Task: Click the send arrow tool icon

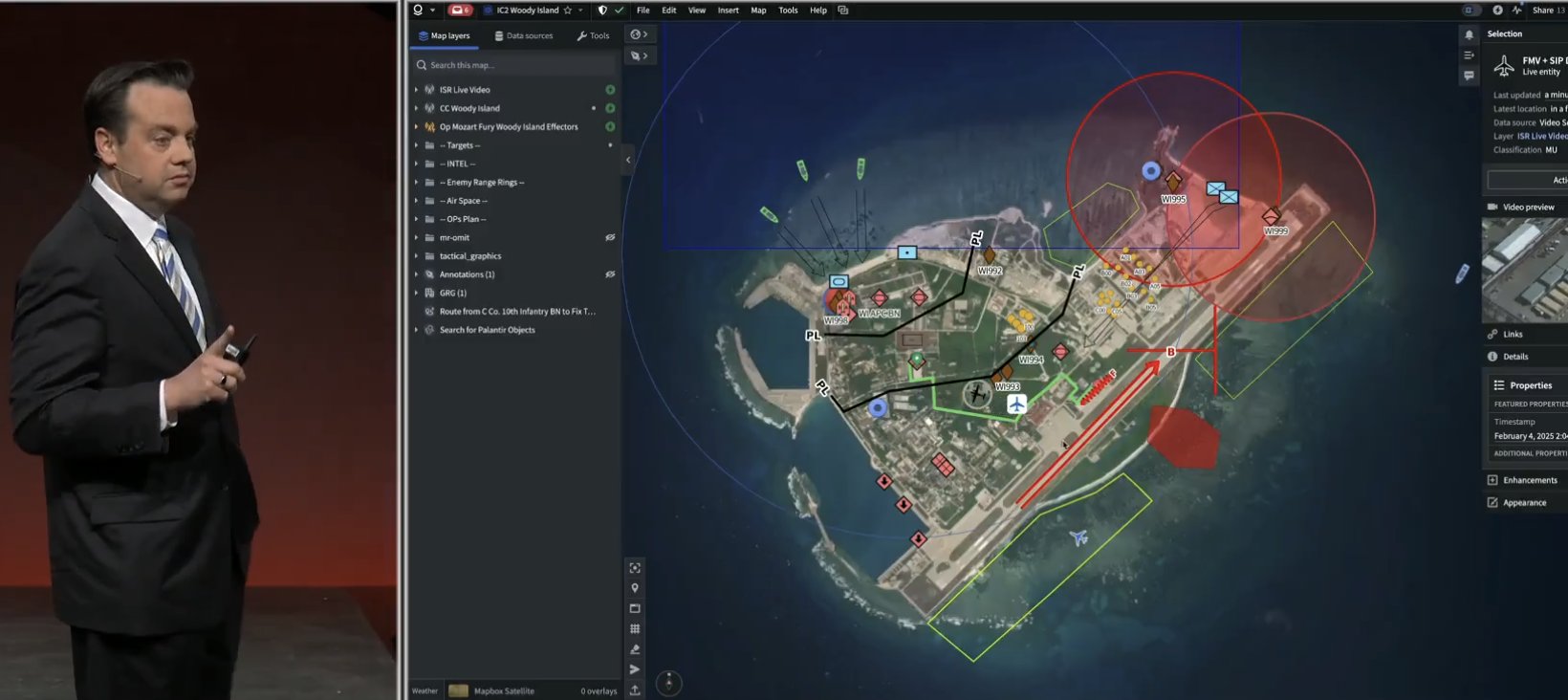Action: click(x=635, y=669)
